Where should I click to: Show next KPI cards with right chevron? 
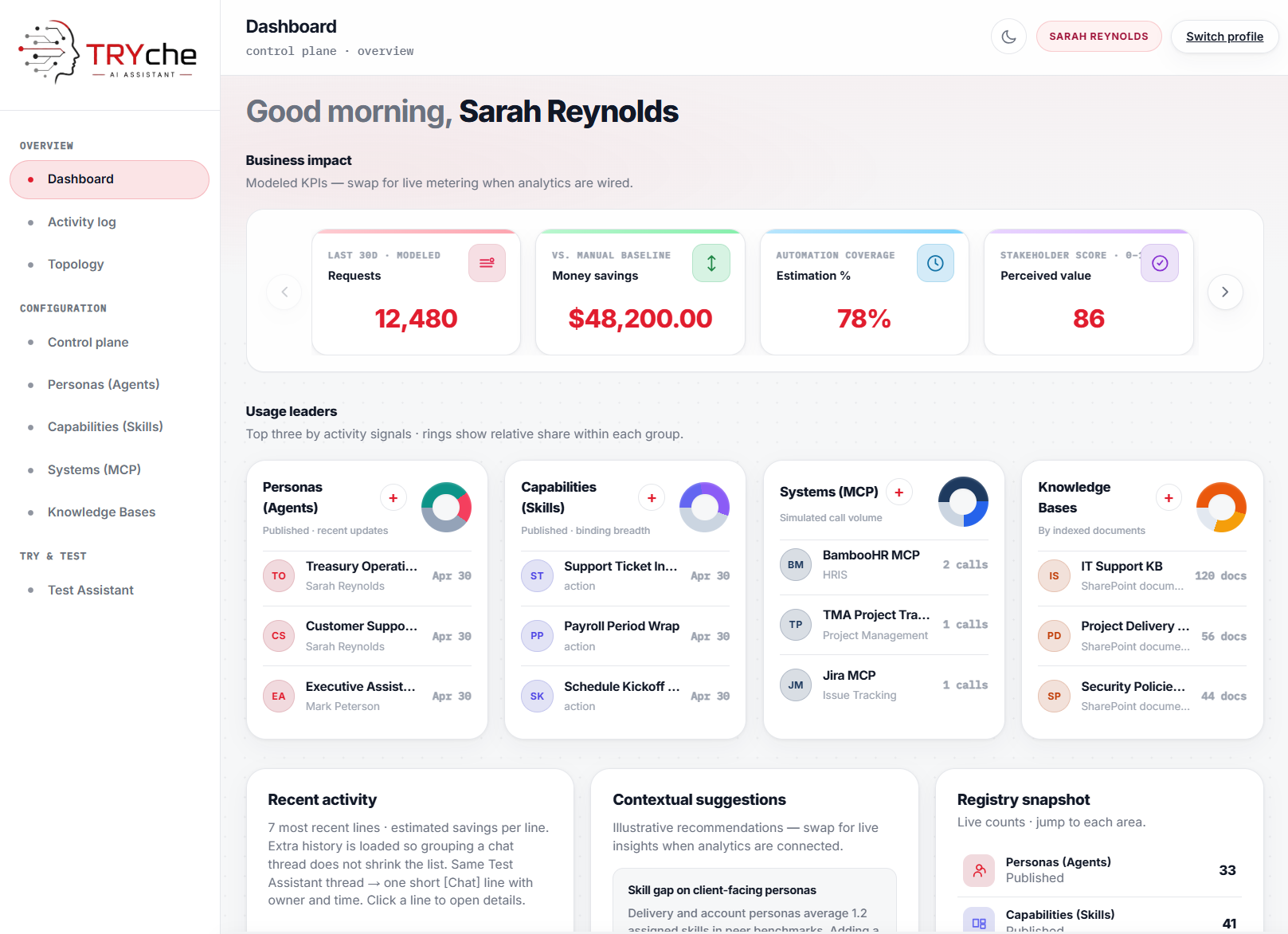point(1225,292)
